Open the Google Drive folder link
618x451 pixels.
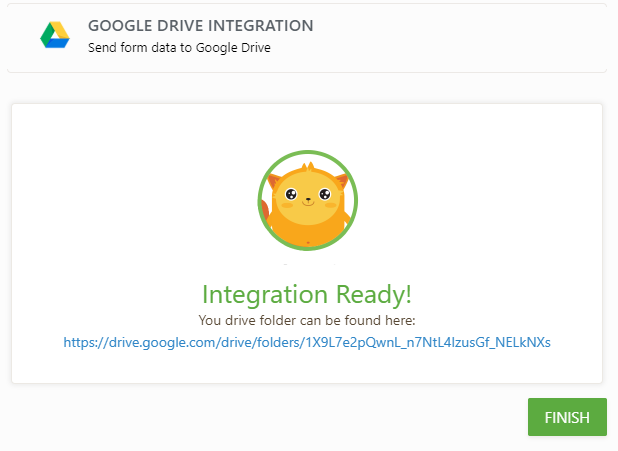pos(307,342)
